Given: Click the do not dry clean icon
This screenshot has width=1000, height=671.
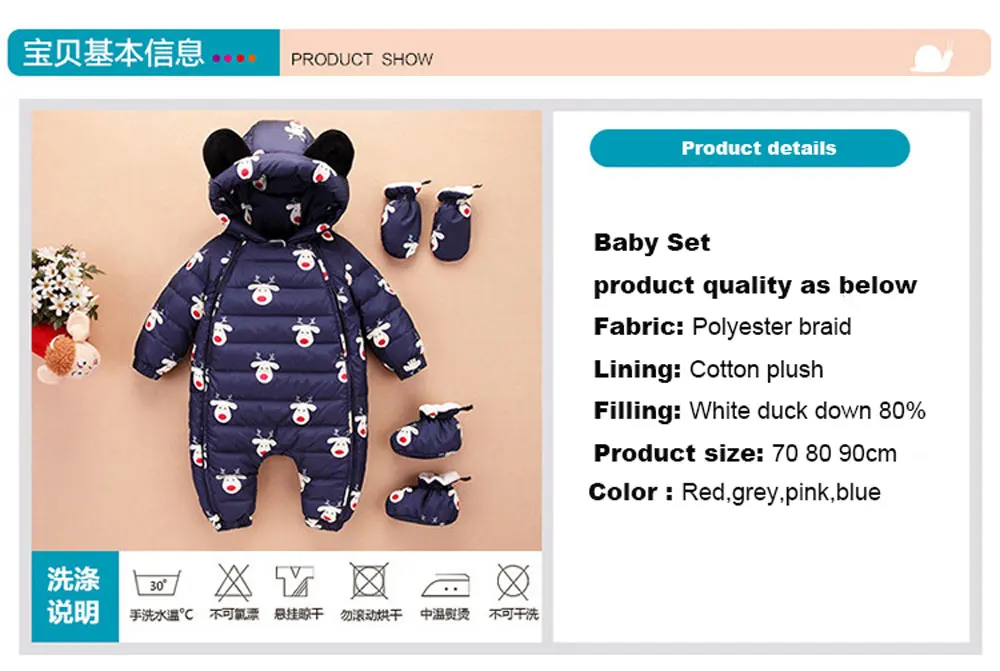Looking at the screenshot, I should point(513,582).
